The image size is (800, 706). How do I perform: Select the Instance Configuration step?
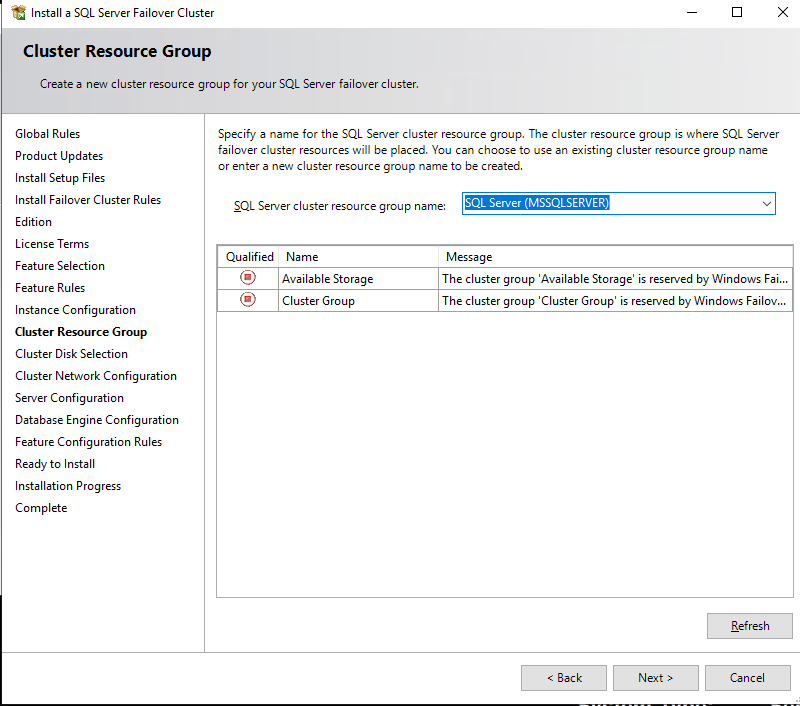tap(75, 310)
